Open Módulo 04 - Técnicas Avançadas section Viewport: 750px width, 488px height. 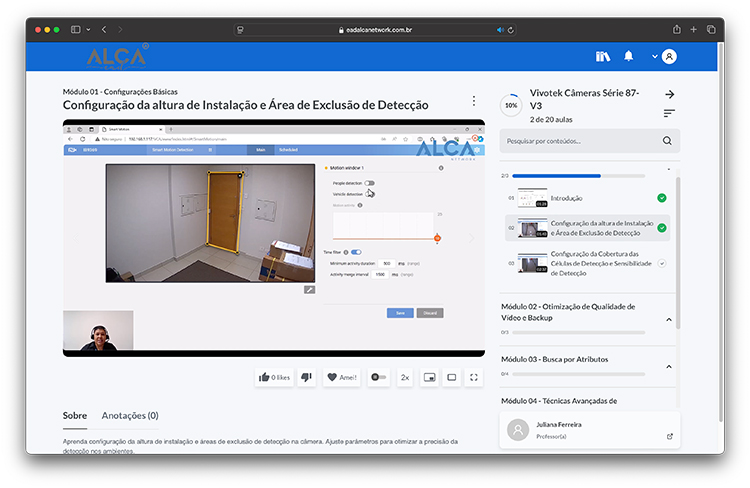[559, 401]
